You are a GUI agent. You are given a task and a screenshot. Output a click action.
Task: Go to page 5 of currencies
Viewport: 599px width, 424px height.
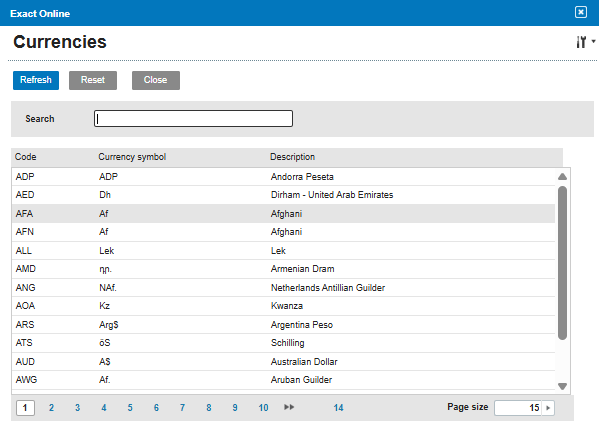click(x=130, y=408)
